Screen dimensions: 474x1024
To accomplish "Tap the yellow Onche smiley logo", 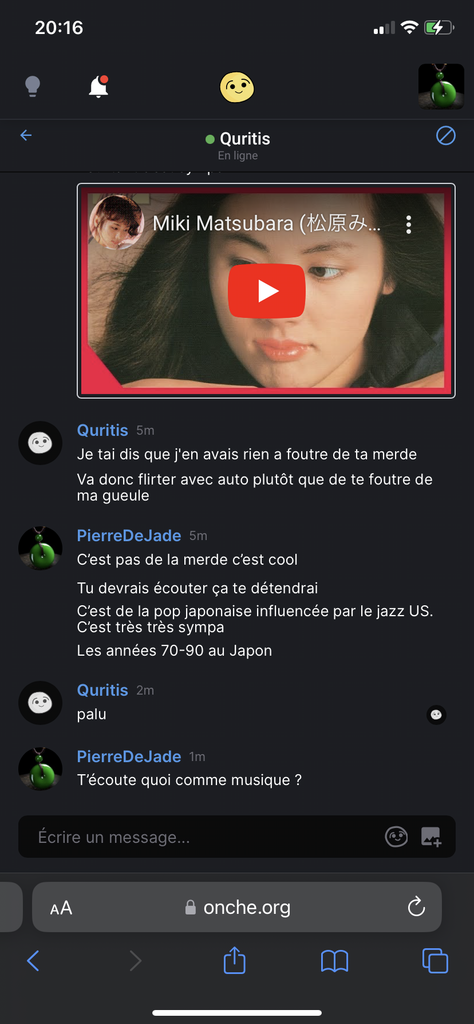I will (x=236, y=87).
